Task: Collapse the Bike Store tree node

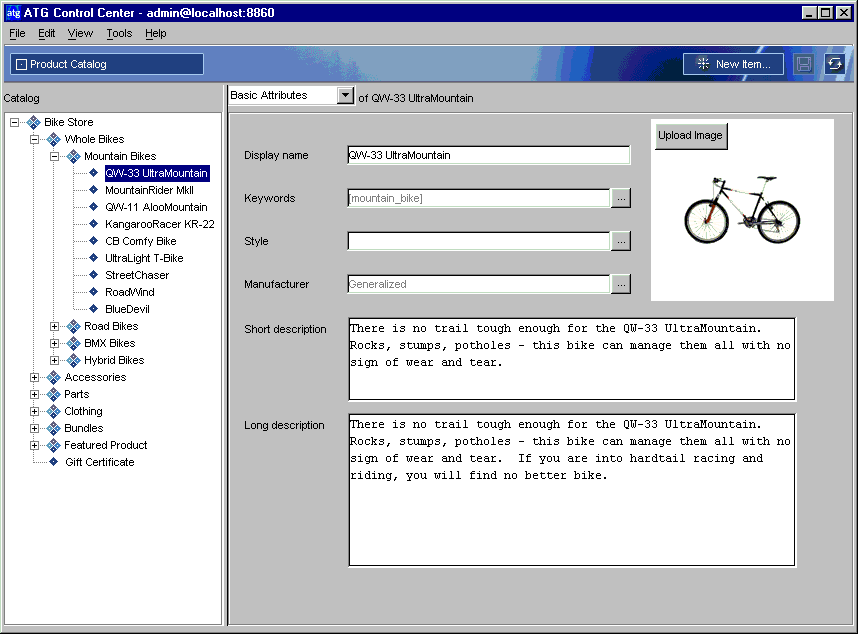Action: [15, 122]
